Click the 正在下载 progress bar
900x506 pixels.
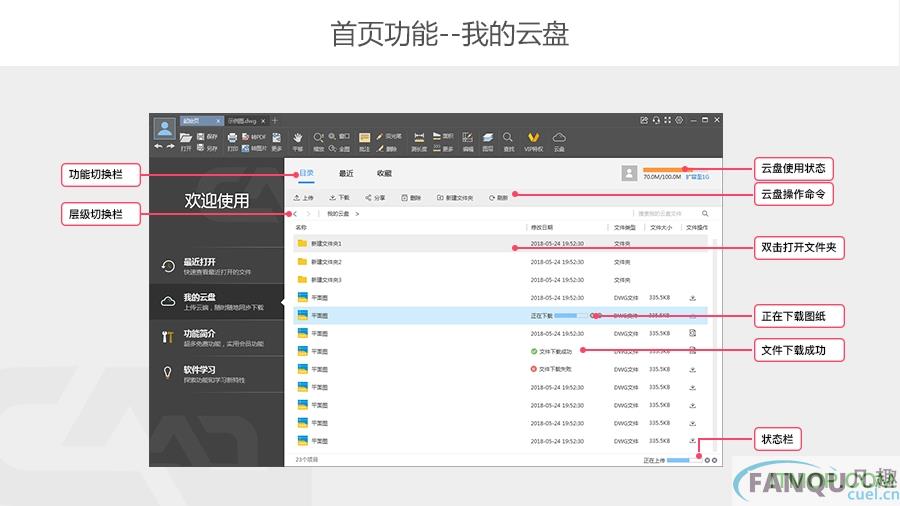[571, 316]
